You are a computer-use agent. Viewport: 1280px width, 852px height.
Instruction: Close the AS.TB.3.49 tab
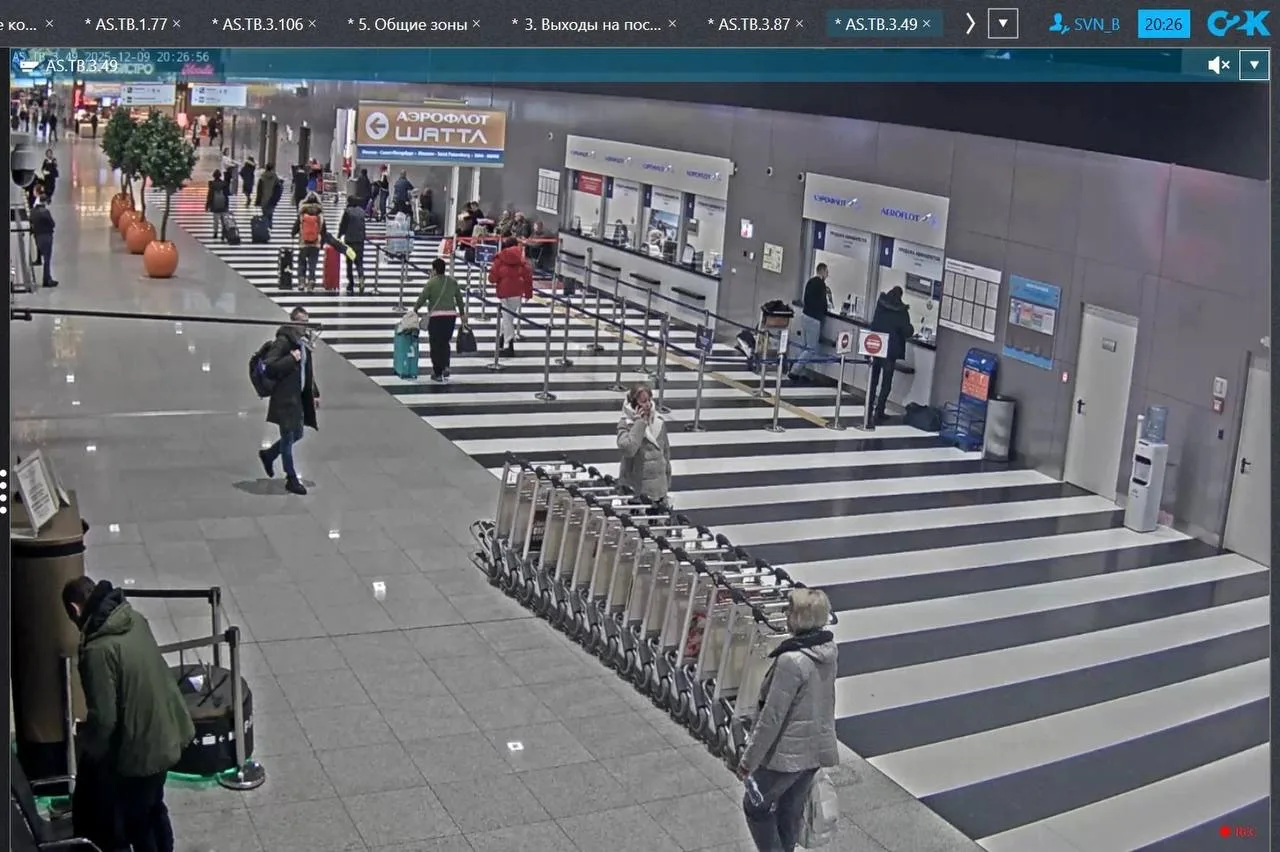pyautogui.click(x=927, y=23)
